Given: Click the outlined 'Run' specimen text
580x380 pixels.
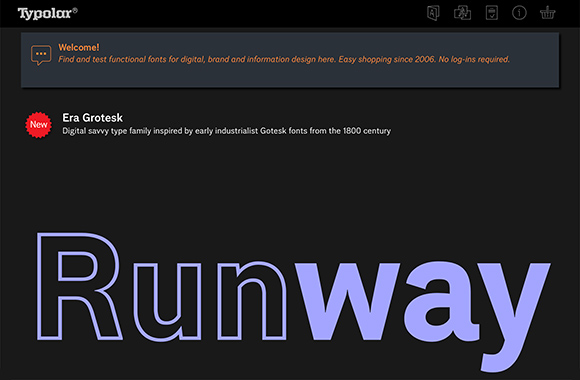Looking at the screenshot, I should [x=162, y=287].
